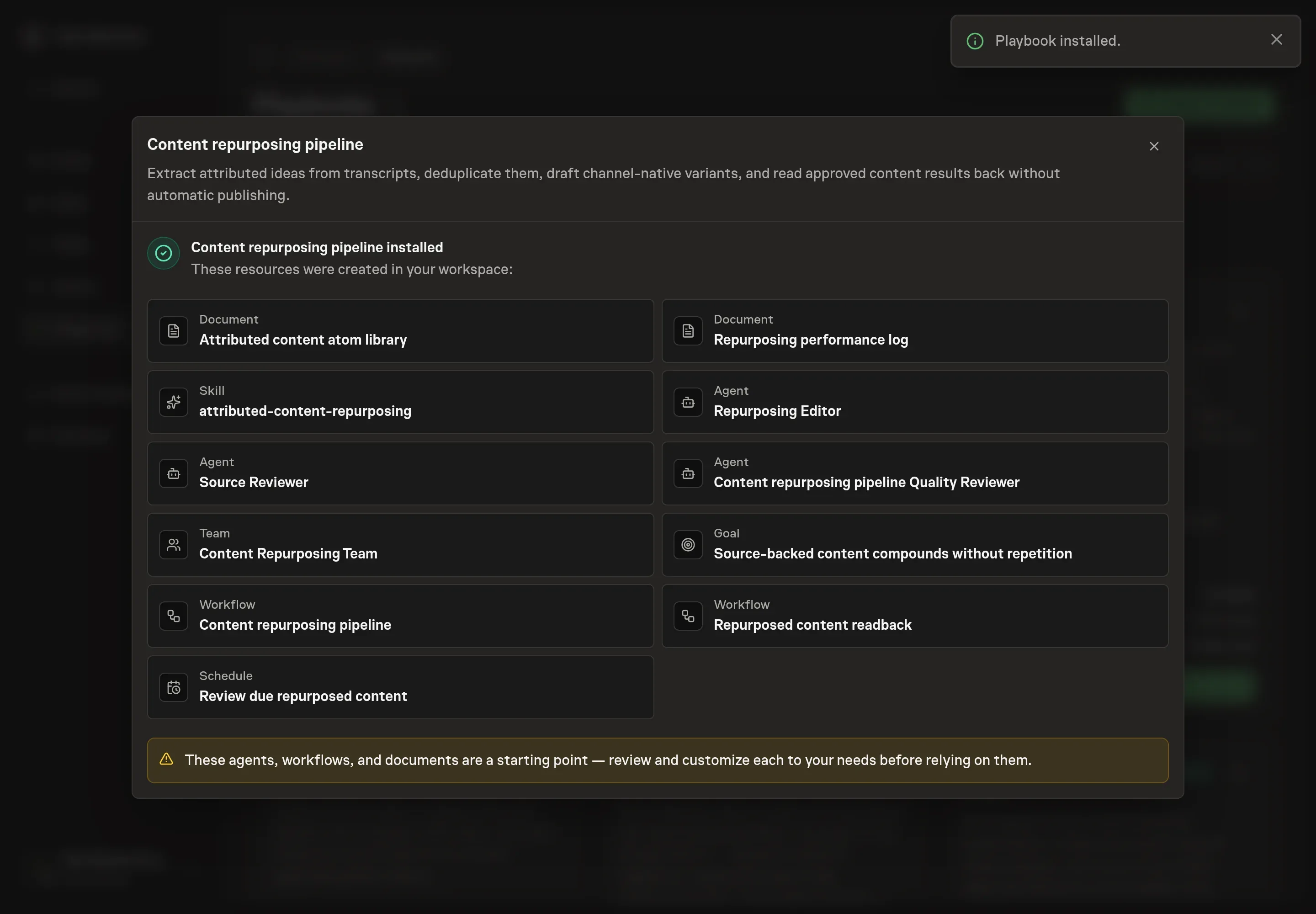Click the starting point warning banner text
The image size is (1316, 914).
[608, 760]
